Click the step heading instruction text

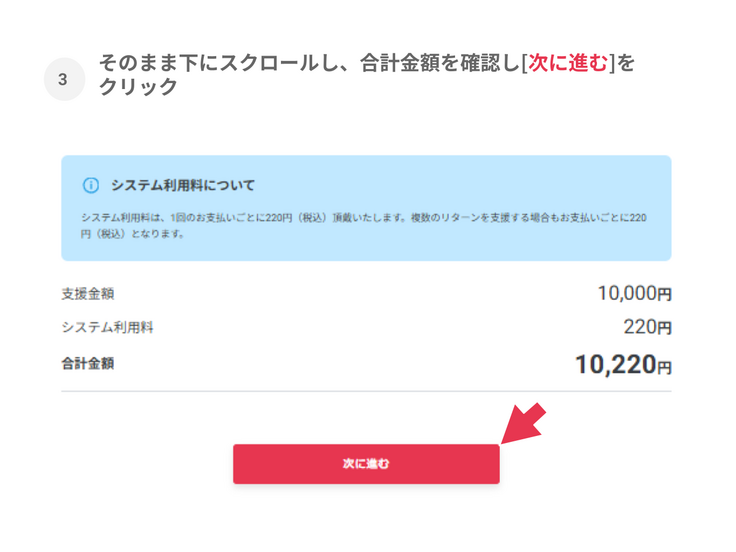[300, 64]
